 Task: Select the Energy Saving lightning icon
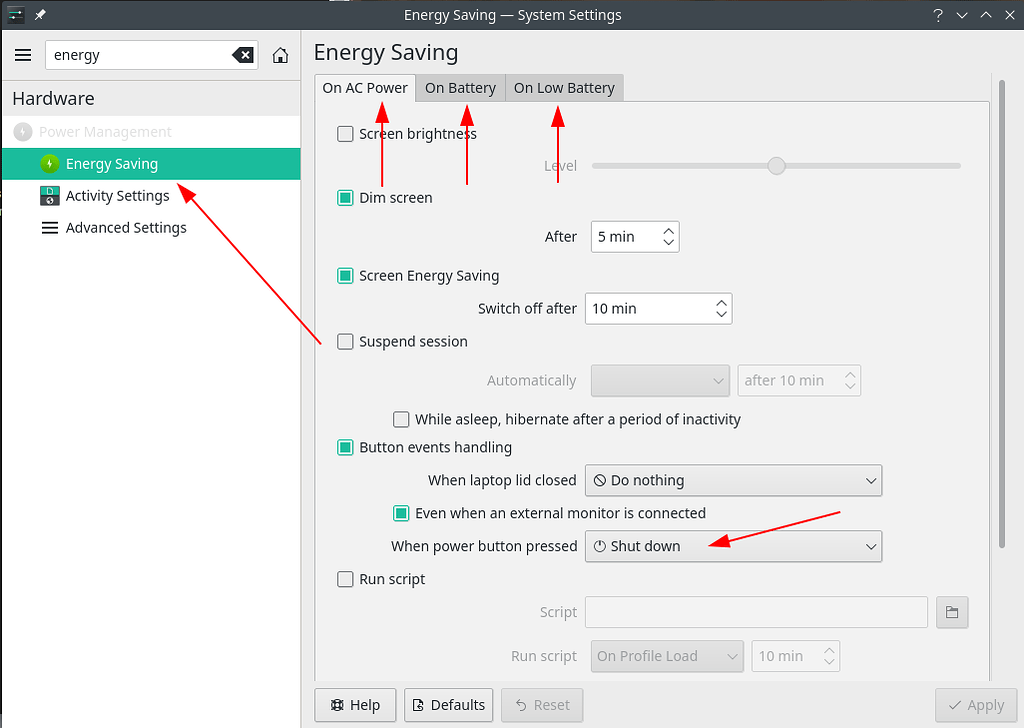tap(49, 164)
